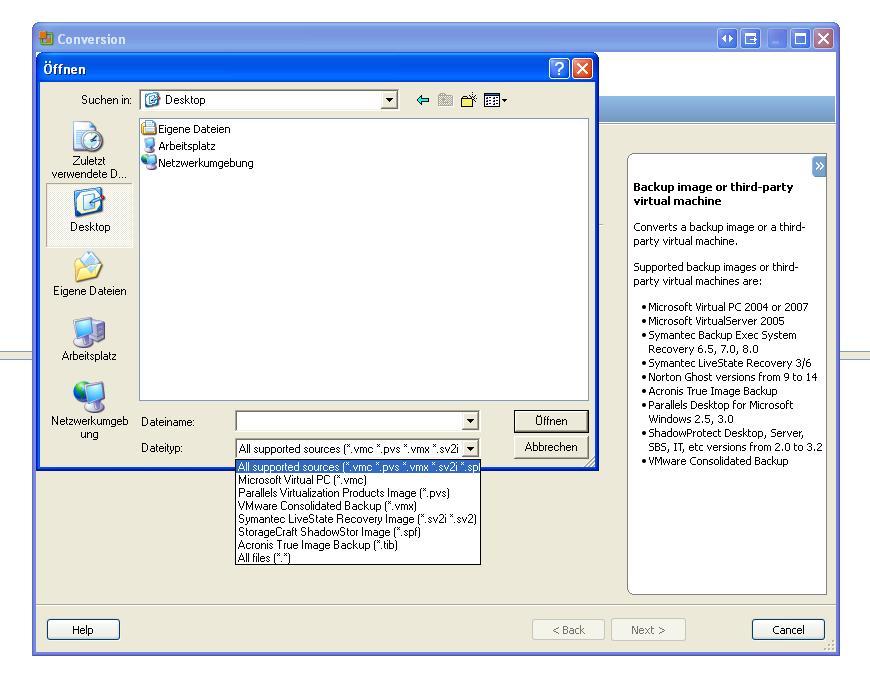Expand the Dateiname dropdown arrow
This screenshot has height=688, width=870.
click(x=470, y=421)
